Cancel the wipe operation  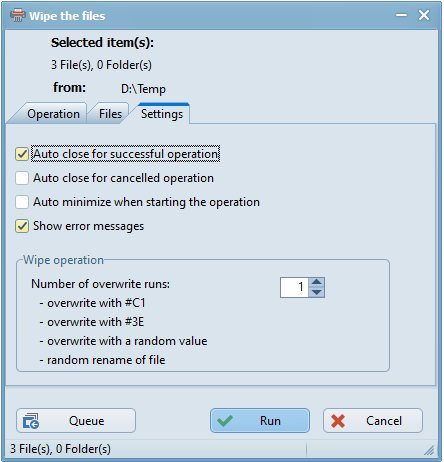coord(373,421)
